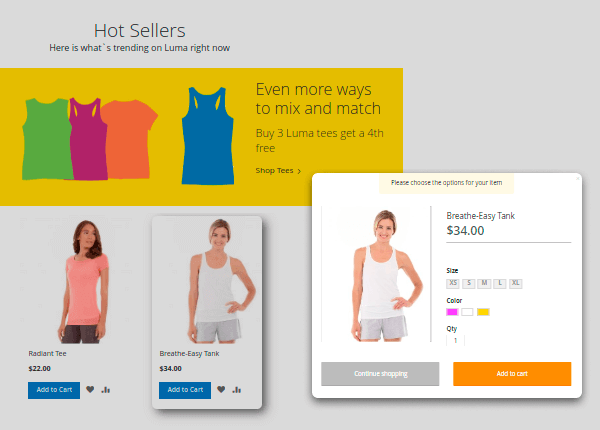This screenshot has width=600, height=430.
Task: Open Breathe-Easy Tank title in popup
Action: click(481, 216)
